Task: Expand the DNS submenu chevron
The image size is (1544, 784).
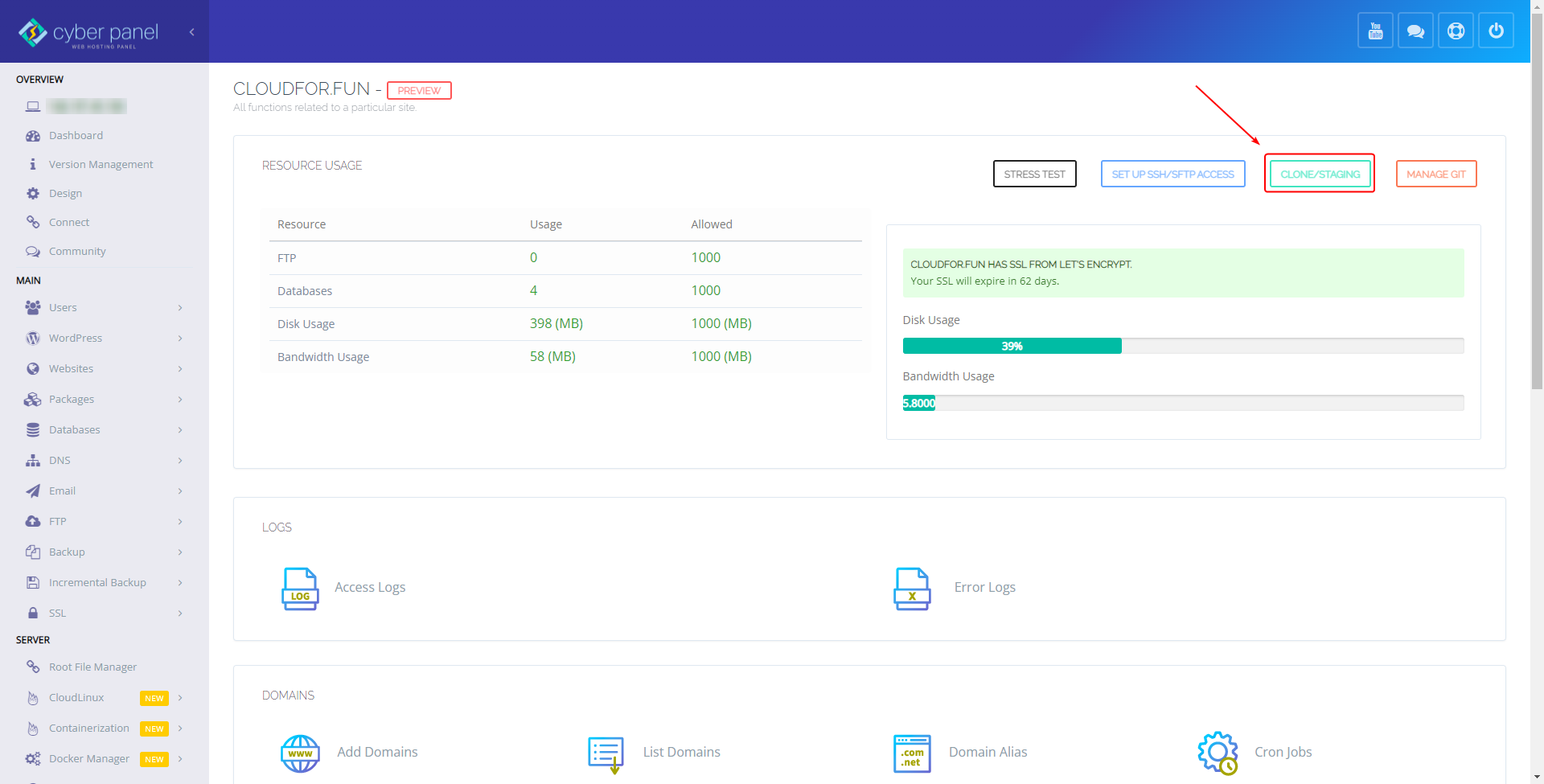Action: [180, 461]
